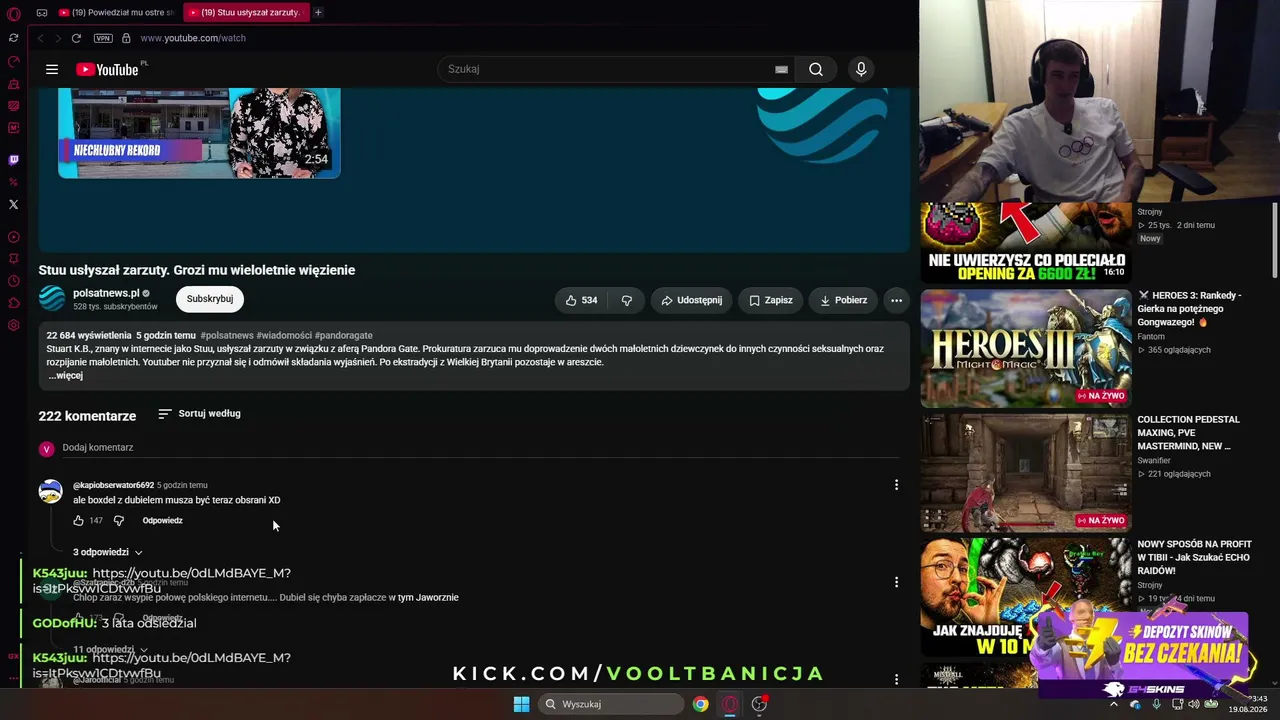Open the kapiobserwator6692 commenter avatar

[x=50, y=491]
